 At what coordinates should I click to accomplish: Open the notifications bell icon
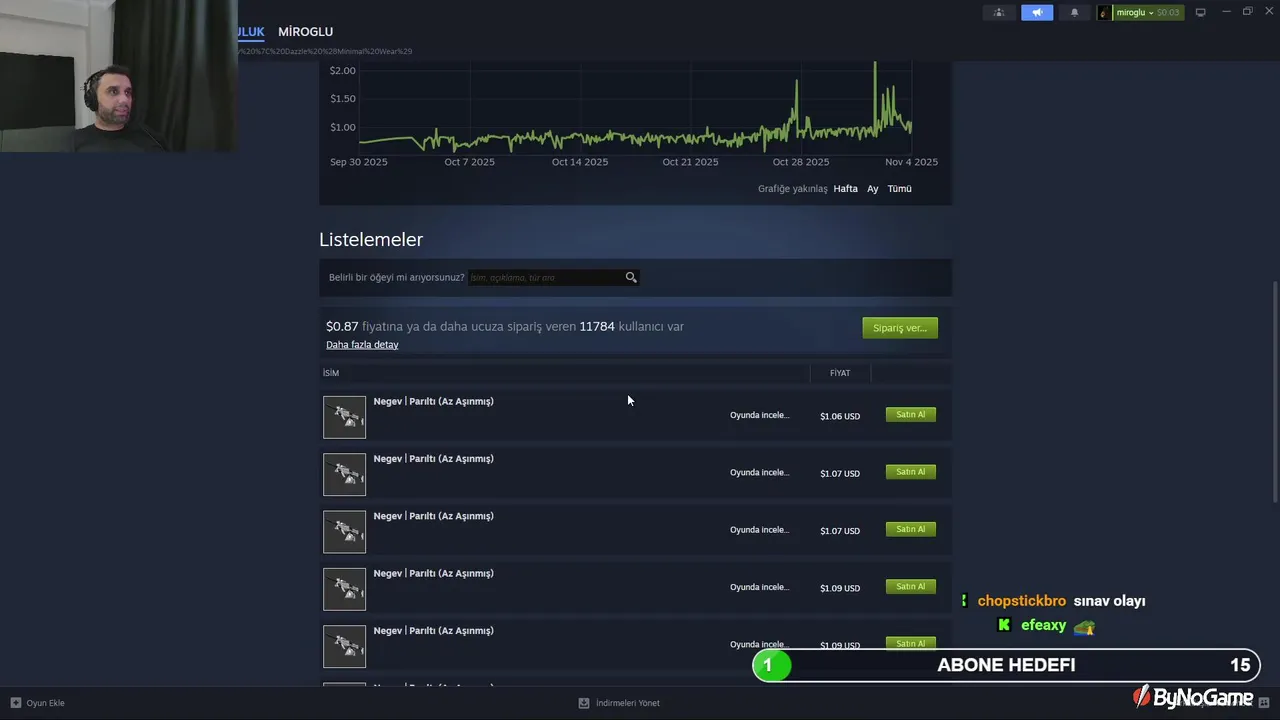point(1075,13)
